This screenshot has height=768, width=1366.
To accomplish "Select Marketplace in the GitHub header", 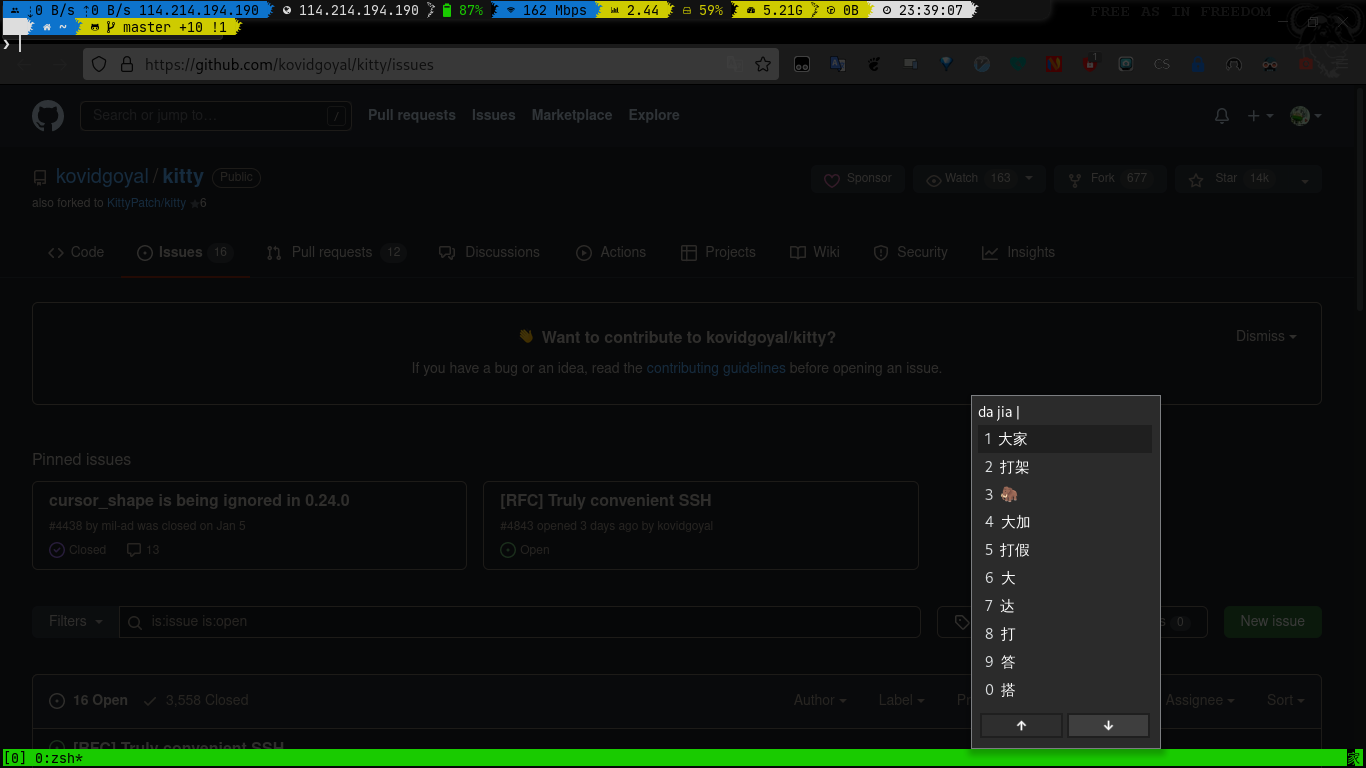I will tap(571, 115).
